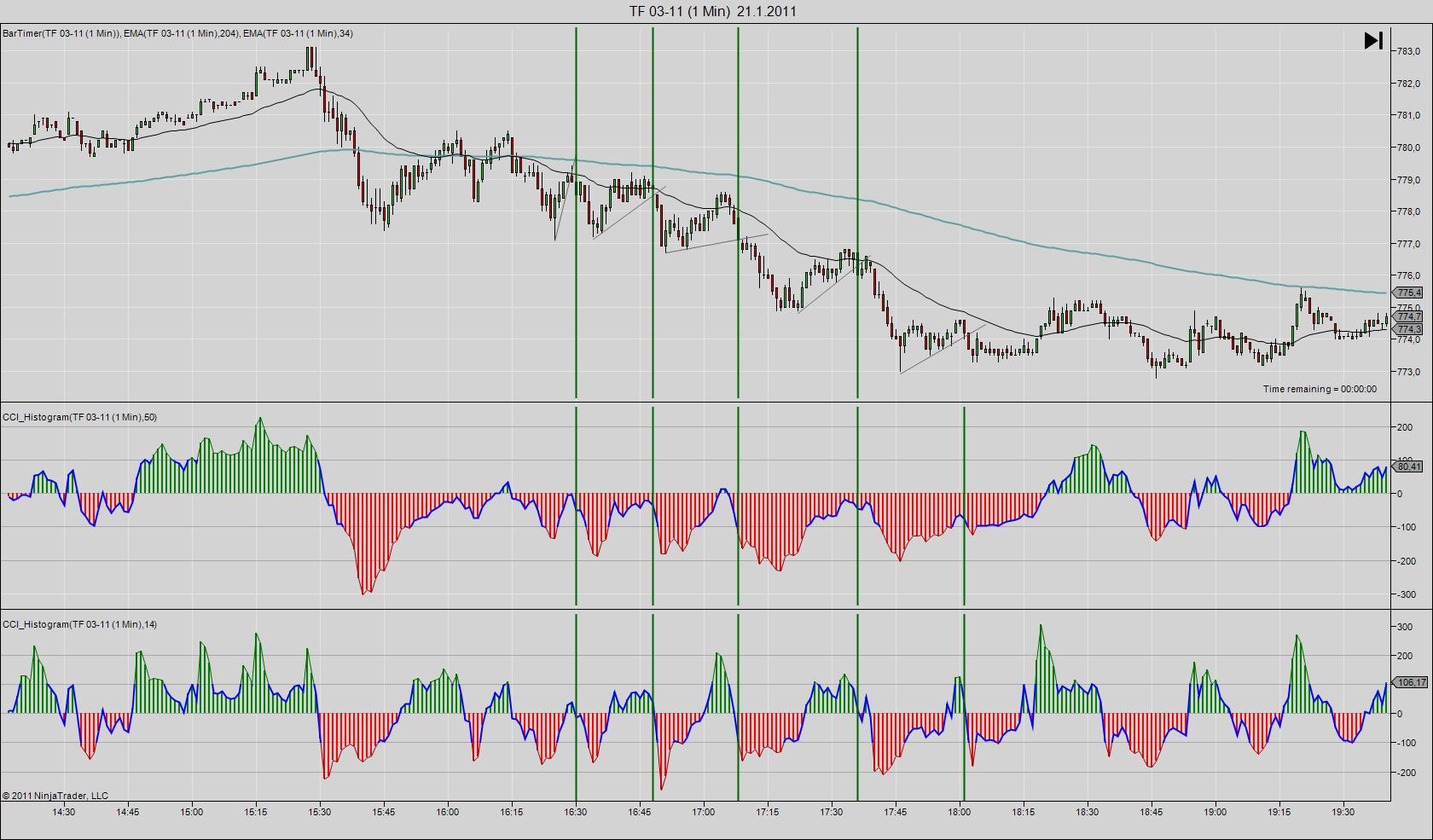Image resolution: width=1433 pixels, height=840 pixels.
Task: Click the 18:45 time axis label
Action: 1152,812
